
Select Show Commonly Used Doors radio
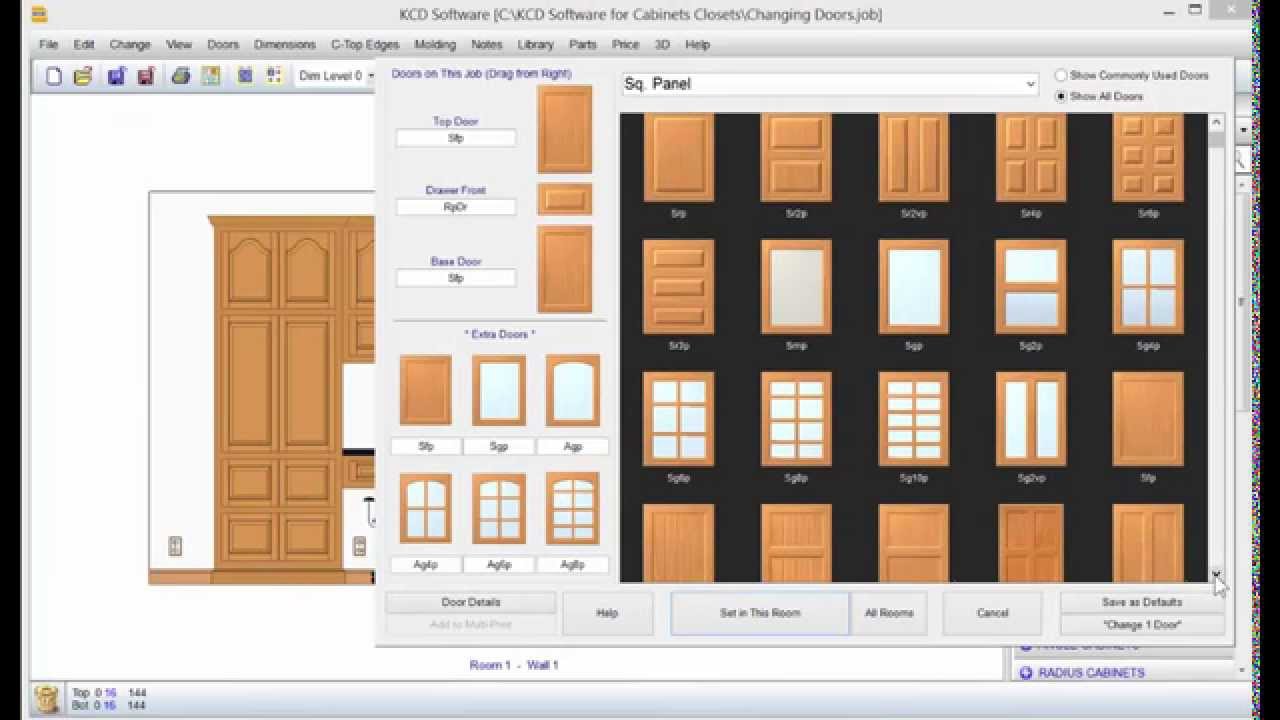1061,75
